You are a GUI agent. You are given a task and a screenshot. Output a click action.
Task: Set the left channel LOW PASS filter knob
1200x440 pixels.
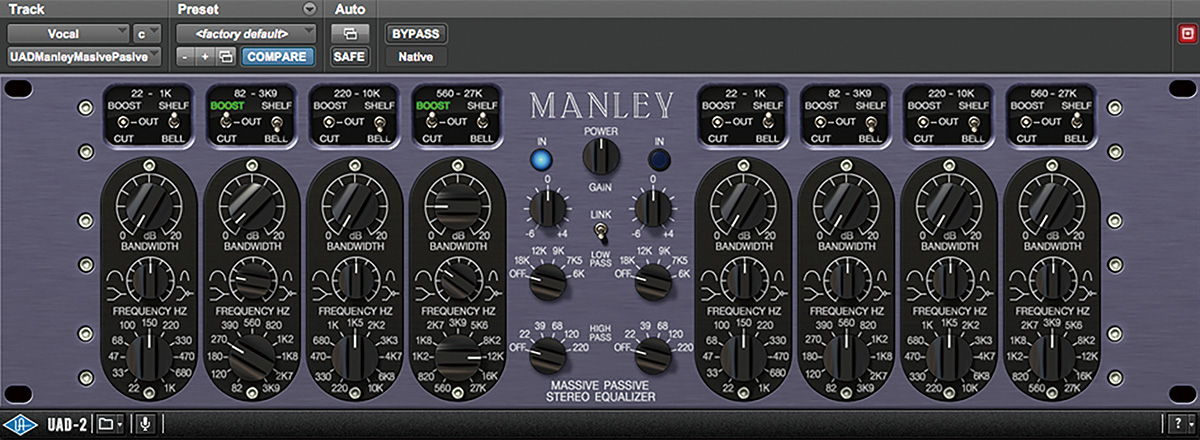546,281
